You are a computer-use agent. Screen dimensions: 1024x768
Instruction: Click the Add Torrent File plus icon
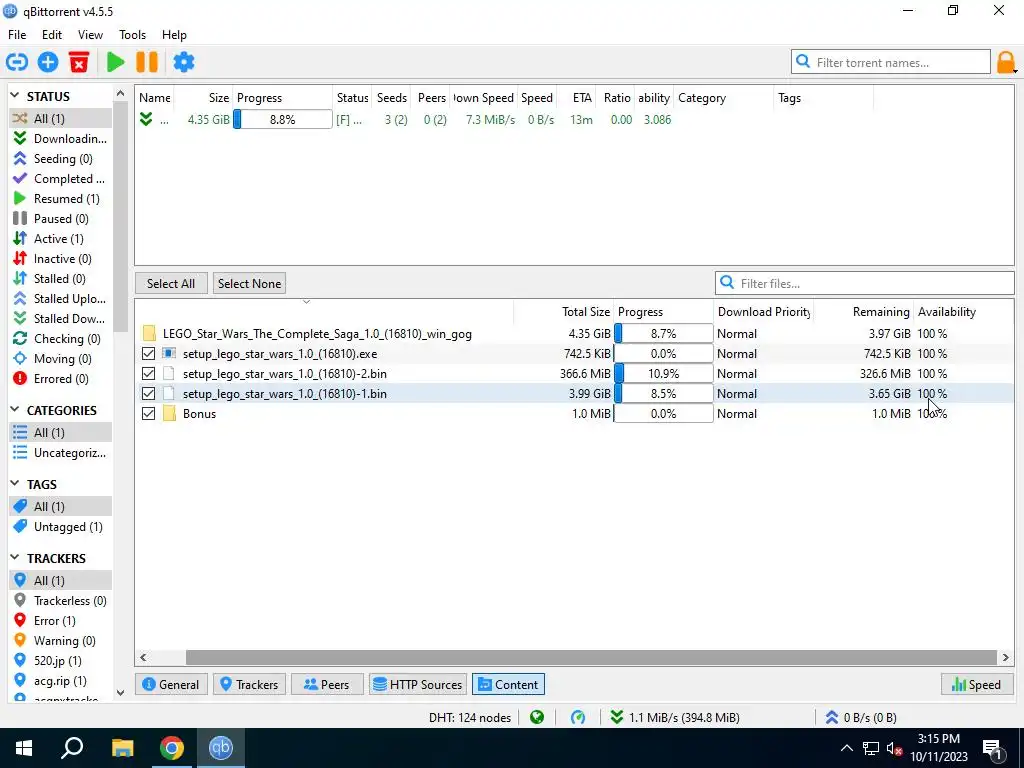pos(48,62)
